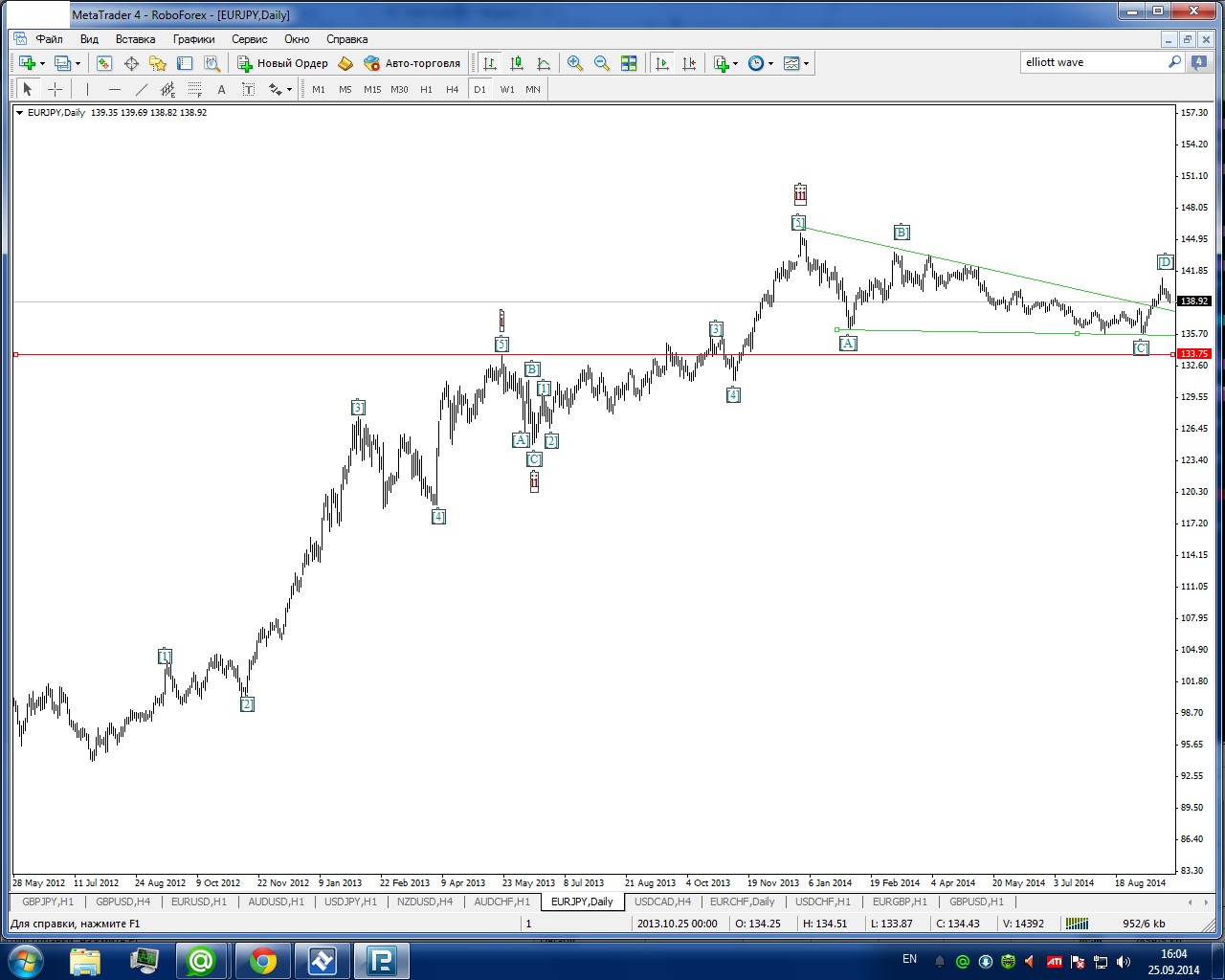Expand the New Chart dropdown arrow
The width and height of the screenshot is (1225, 980).
pos(42,63)
